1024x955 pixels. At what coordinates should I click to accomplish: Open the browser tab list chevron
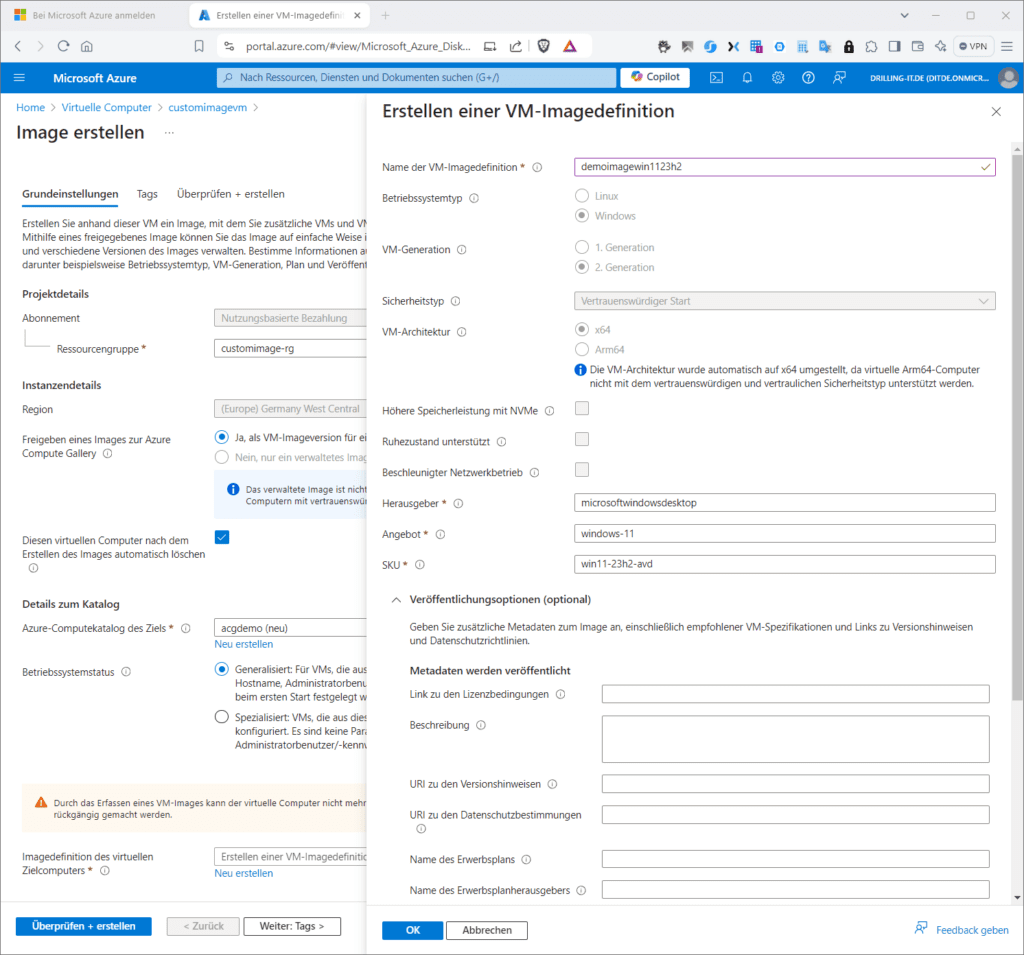pos(904,16)
